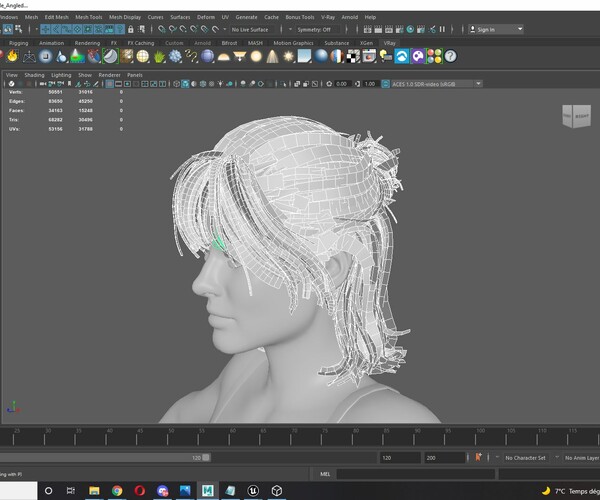Viewport: 600px width, 500px height.
Task: Expand the arrow before the selection mask icons
Action: [x=37, y=29]
